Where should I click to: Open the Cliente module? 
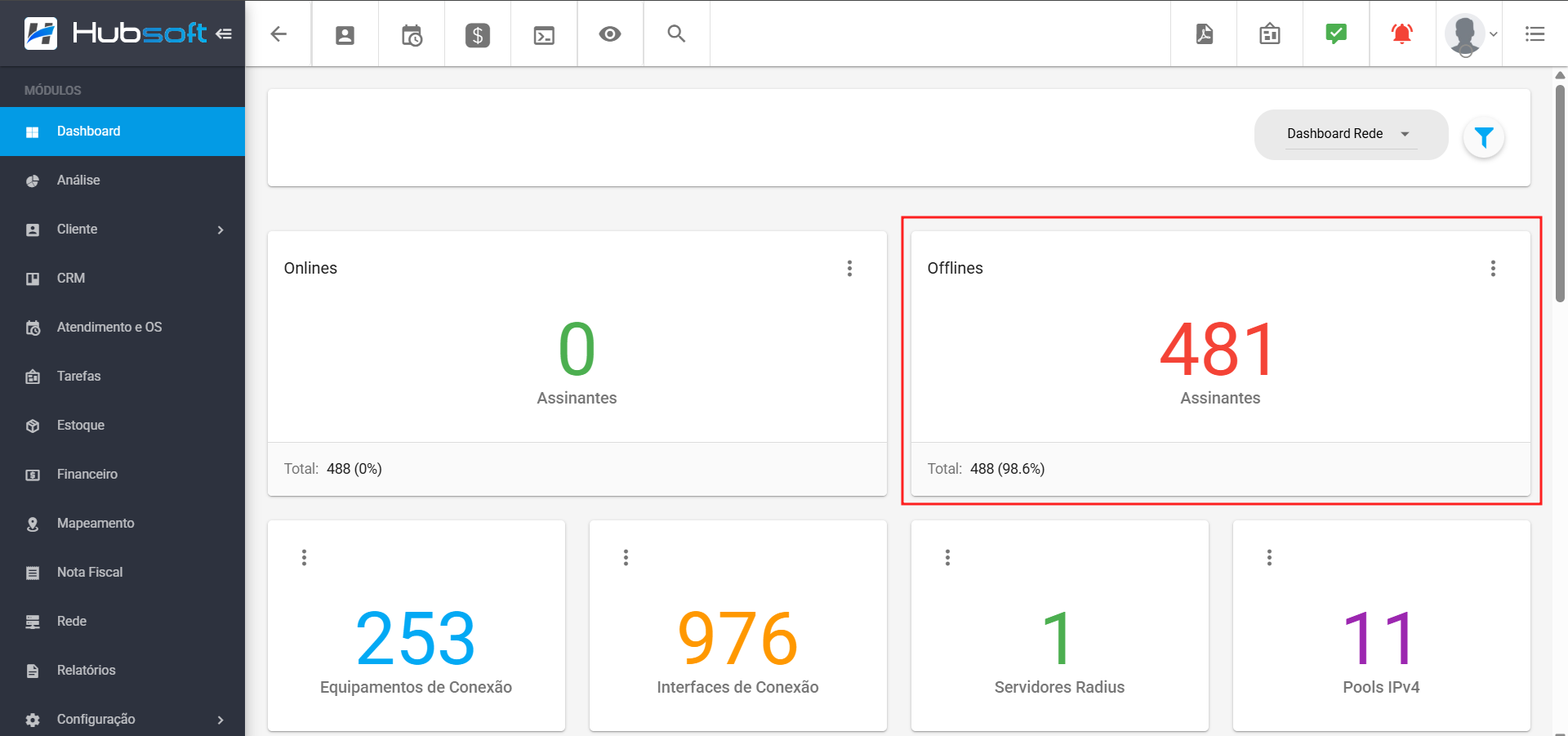(122, 230)
